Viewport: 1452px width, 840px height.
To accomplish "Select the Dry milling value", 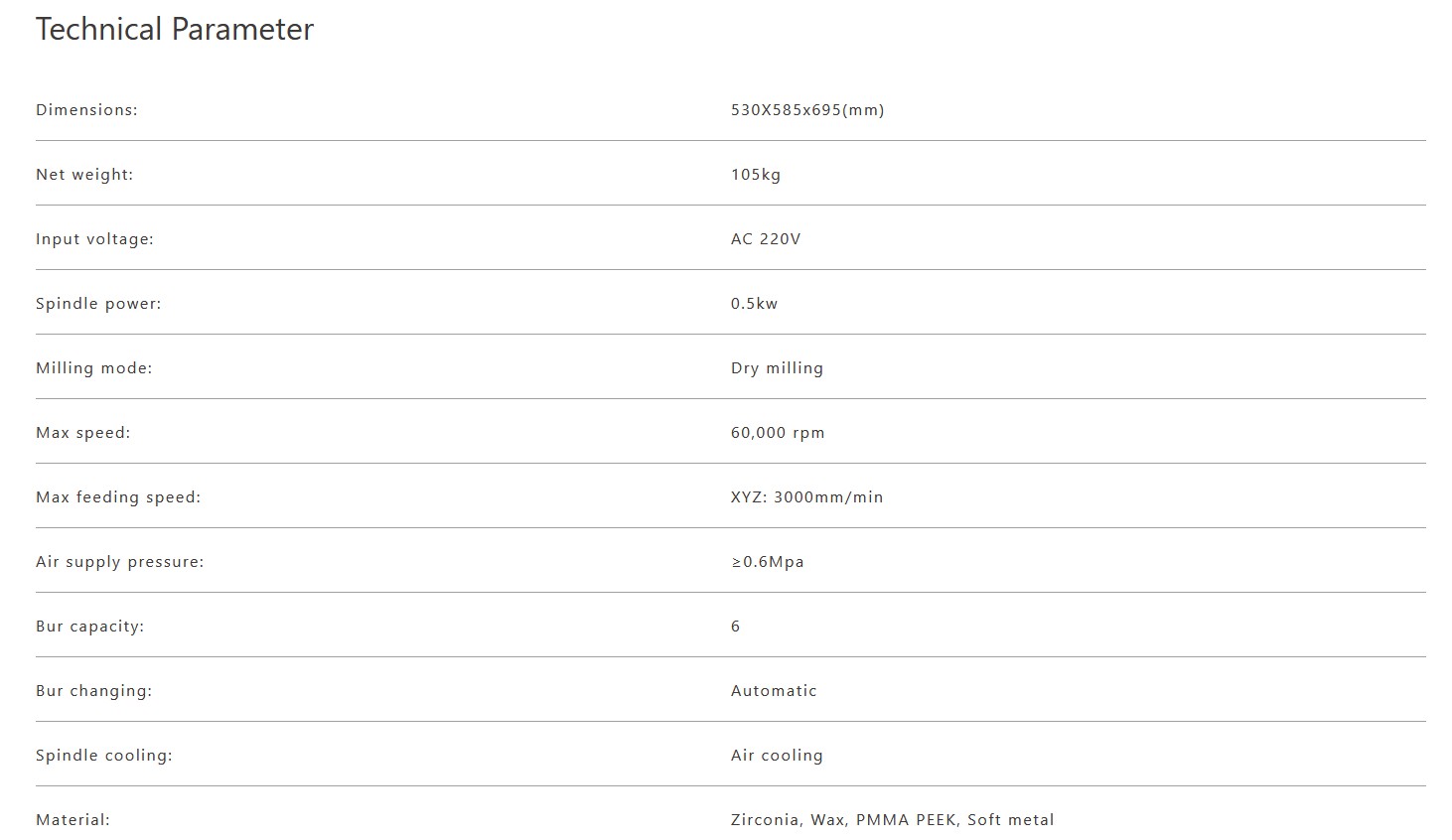I will click(x=777, y=368).
